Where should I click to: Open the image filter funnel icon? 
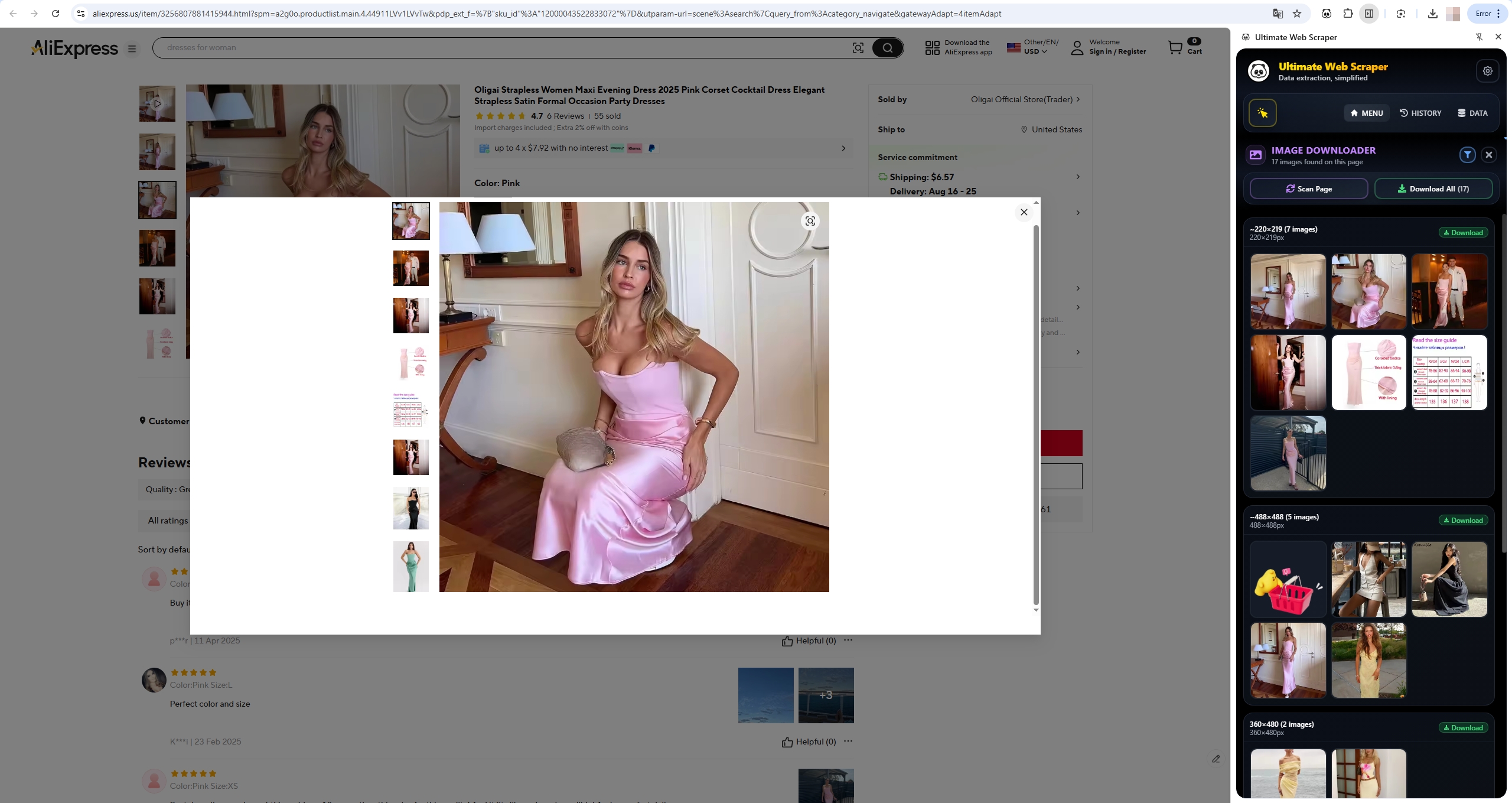(x=1468, y=155)
